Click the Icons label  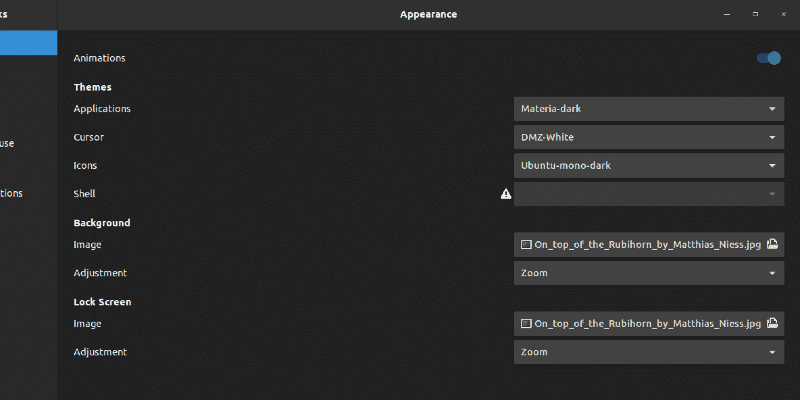(x=85, y=166)
